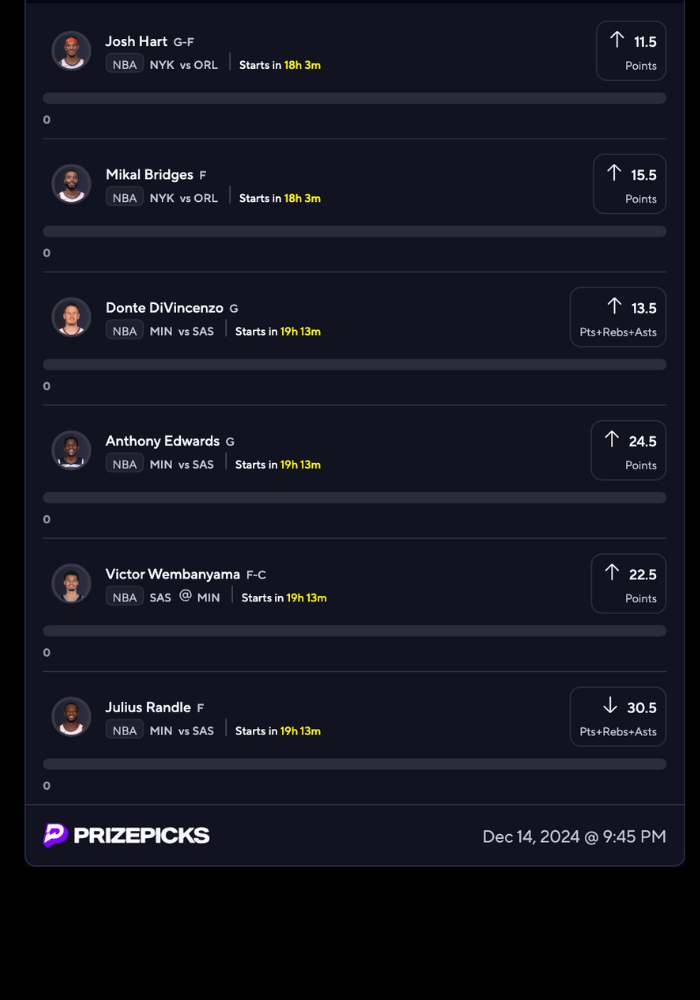Click the PrizePicks logo icon
Screen dimensions: 700x1000
[56, 835]
